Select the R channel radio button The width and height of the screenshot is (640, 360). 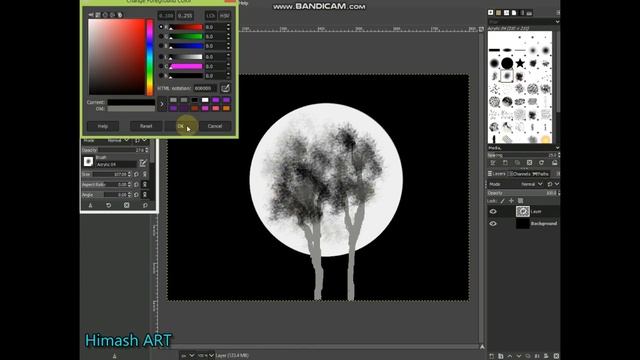(x=161, y=27)
